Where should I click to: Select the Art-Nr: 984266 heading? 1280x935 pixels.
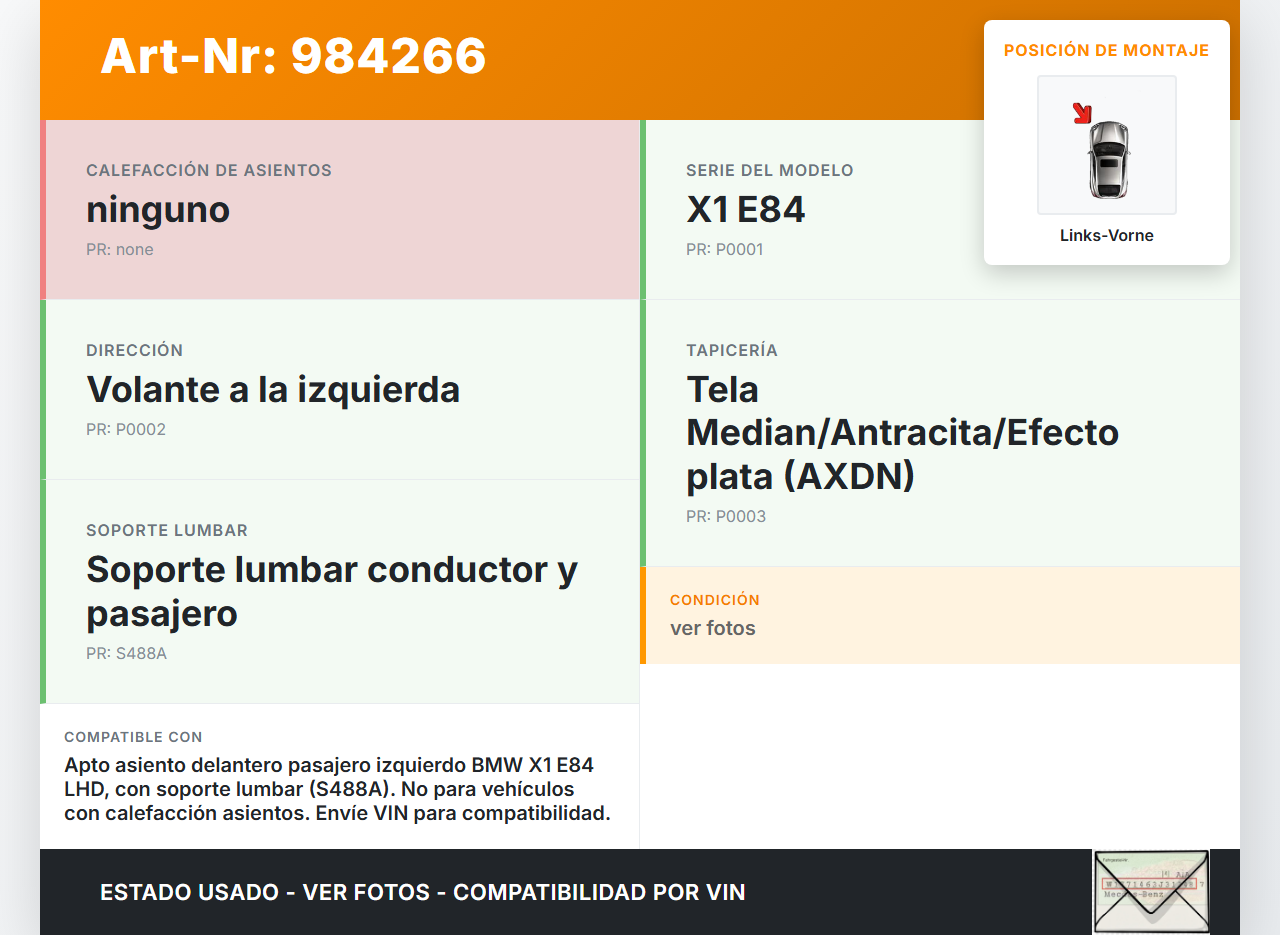293,56
